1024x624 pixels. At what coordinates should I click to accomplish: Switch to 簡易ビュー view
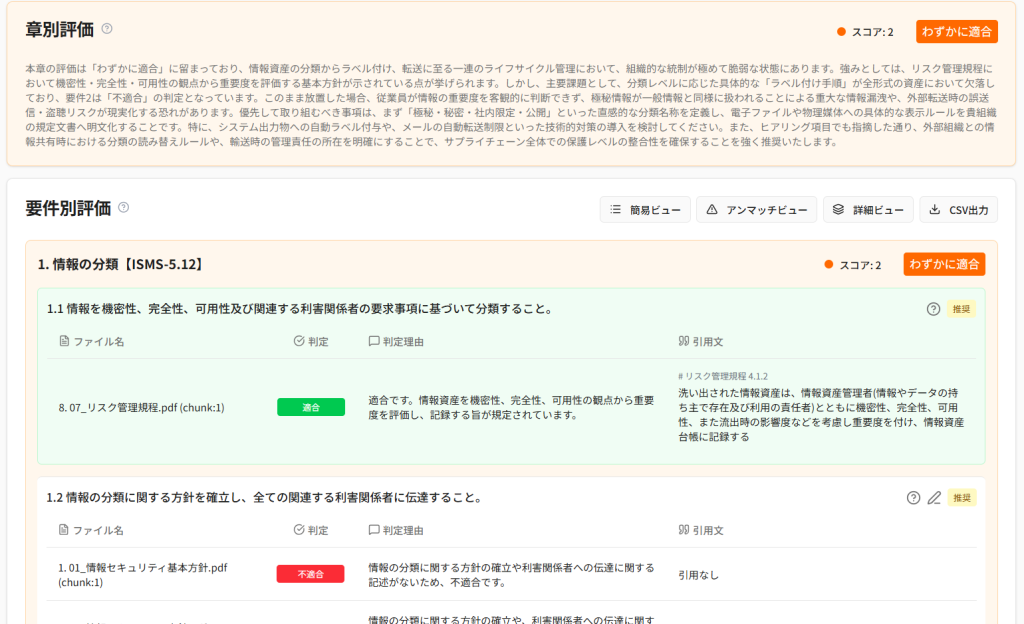[644, 210]
